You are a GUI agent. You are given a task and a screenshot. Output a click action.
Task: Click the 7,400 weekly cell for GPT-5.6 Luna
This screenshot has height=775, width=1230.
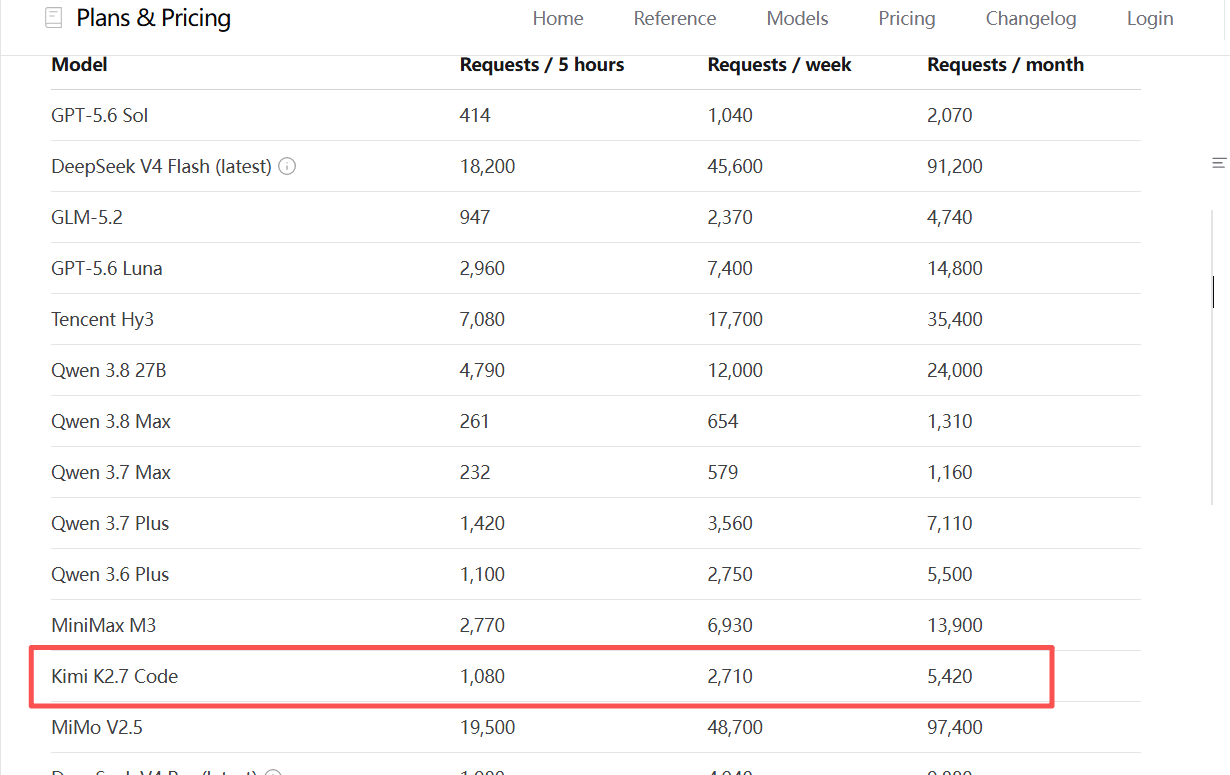point(730,268)
